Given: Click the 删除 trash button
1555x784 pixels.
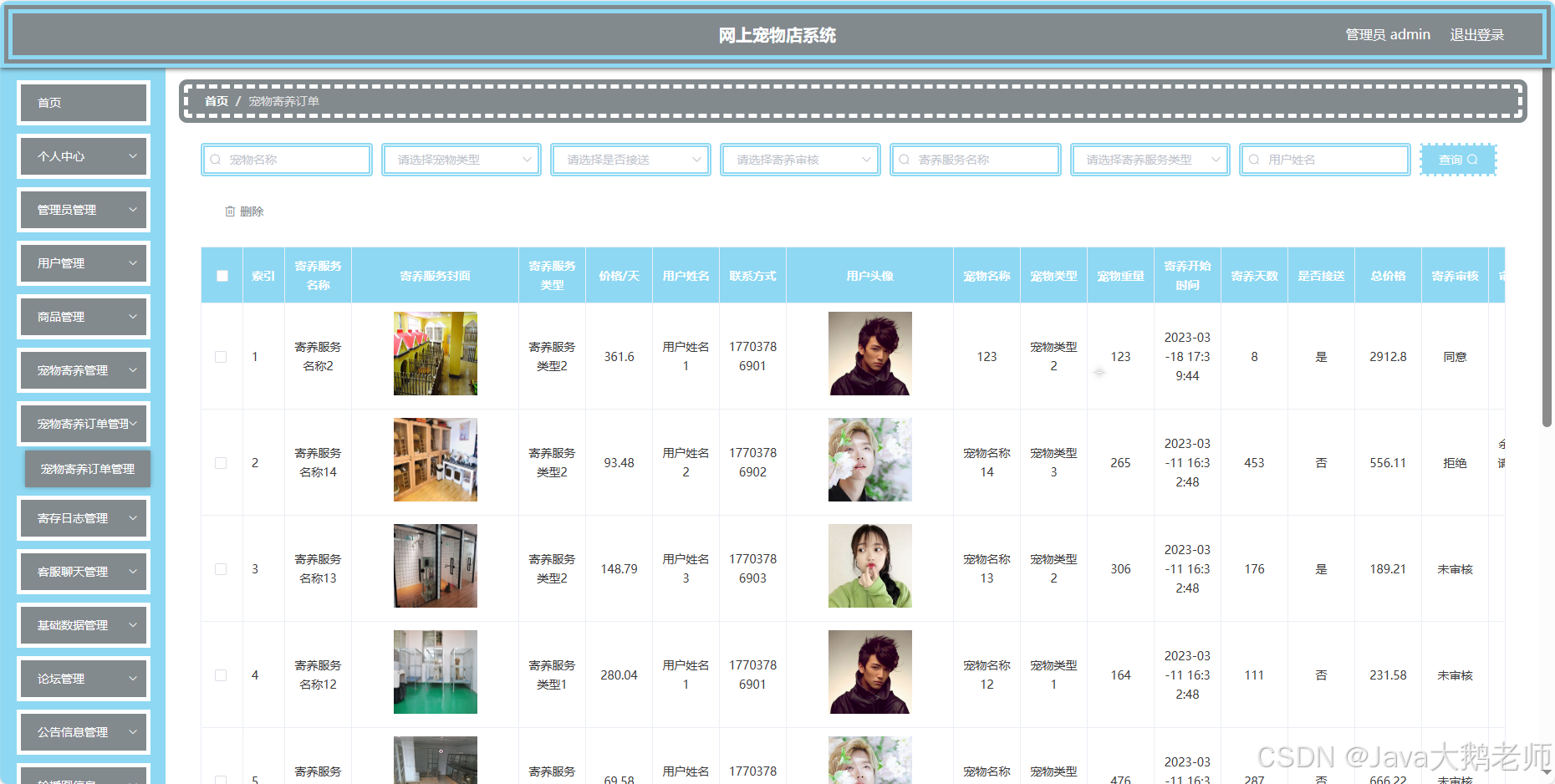Looking at the screenshot, I should (x=244, y=211).
